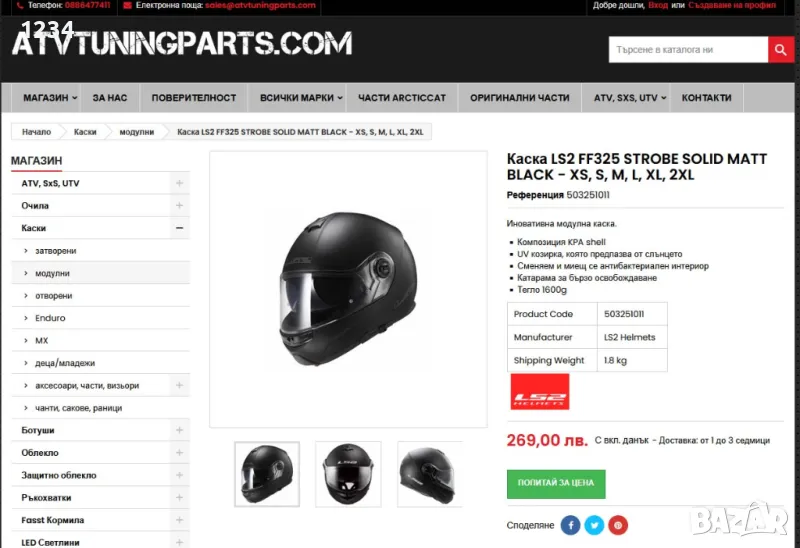Expand the Очила sidebar category
Screen dimensions: 800x548
(179, 206)
